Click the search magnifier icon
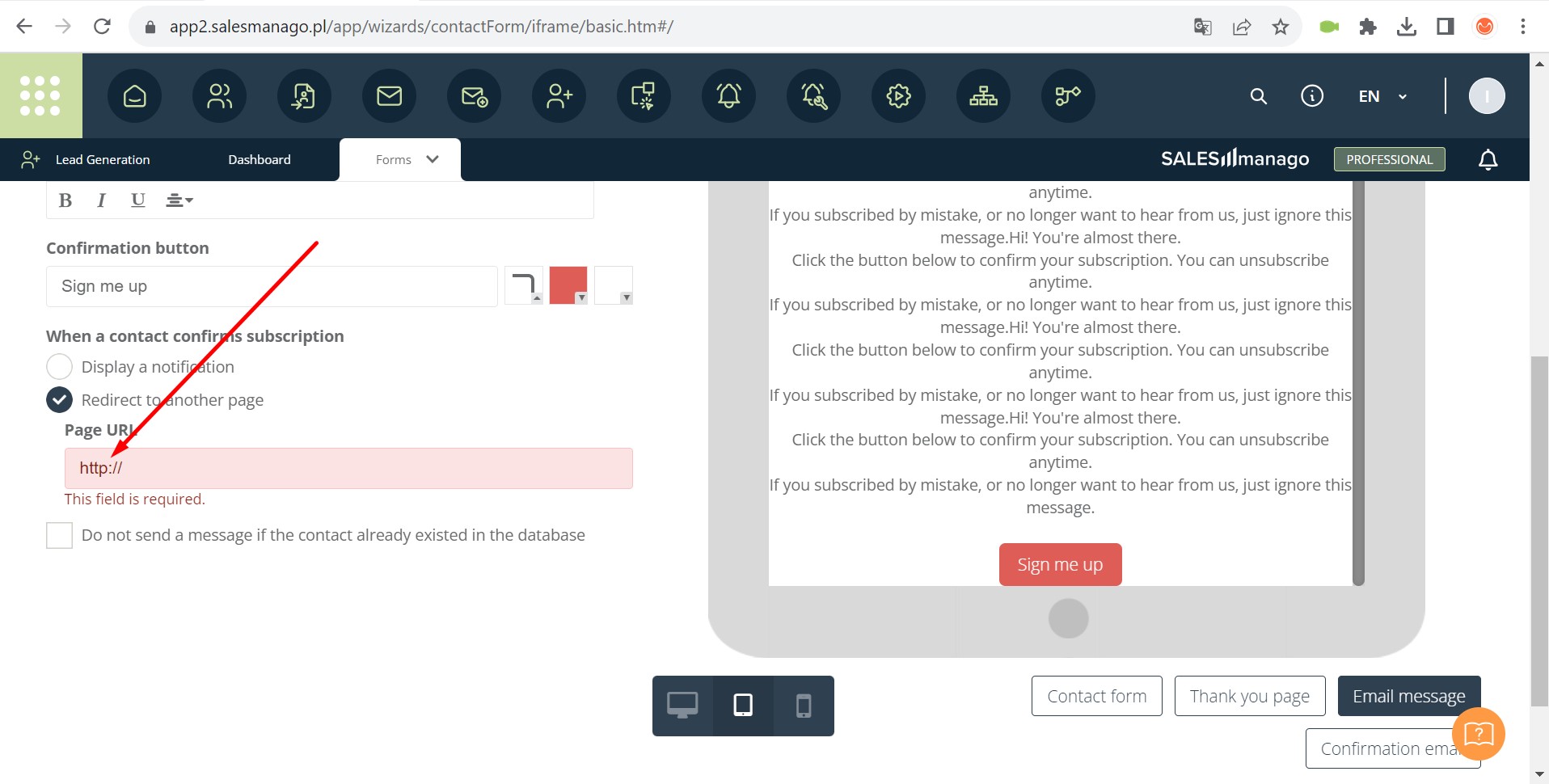 [x=1258, y=96]
